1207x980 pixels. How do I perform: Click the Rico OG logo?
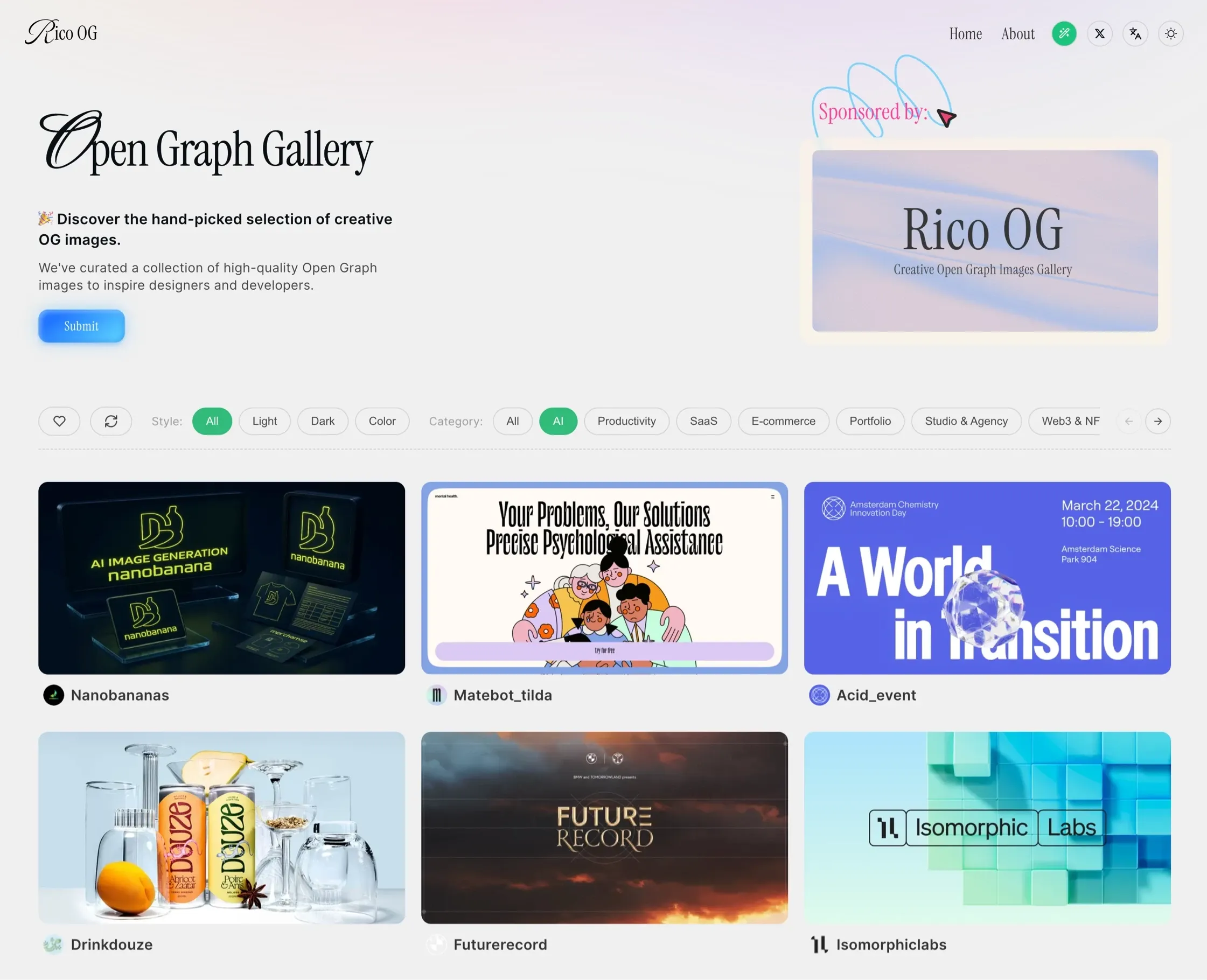point(61,32)
